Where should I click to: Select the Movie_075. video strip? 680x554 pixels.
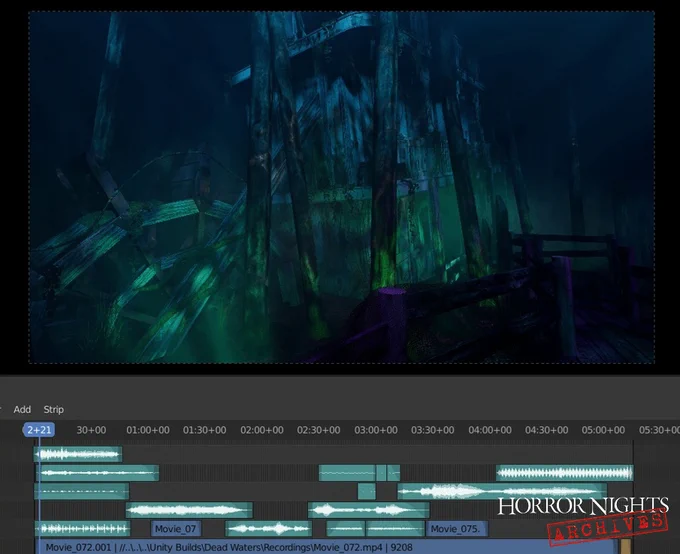[x=457, y=529]
